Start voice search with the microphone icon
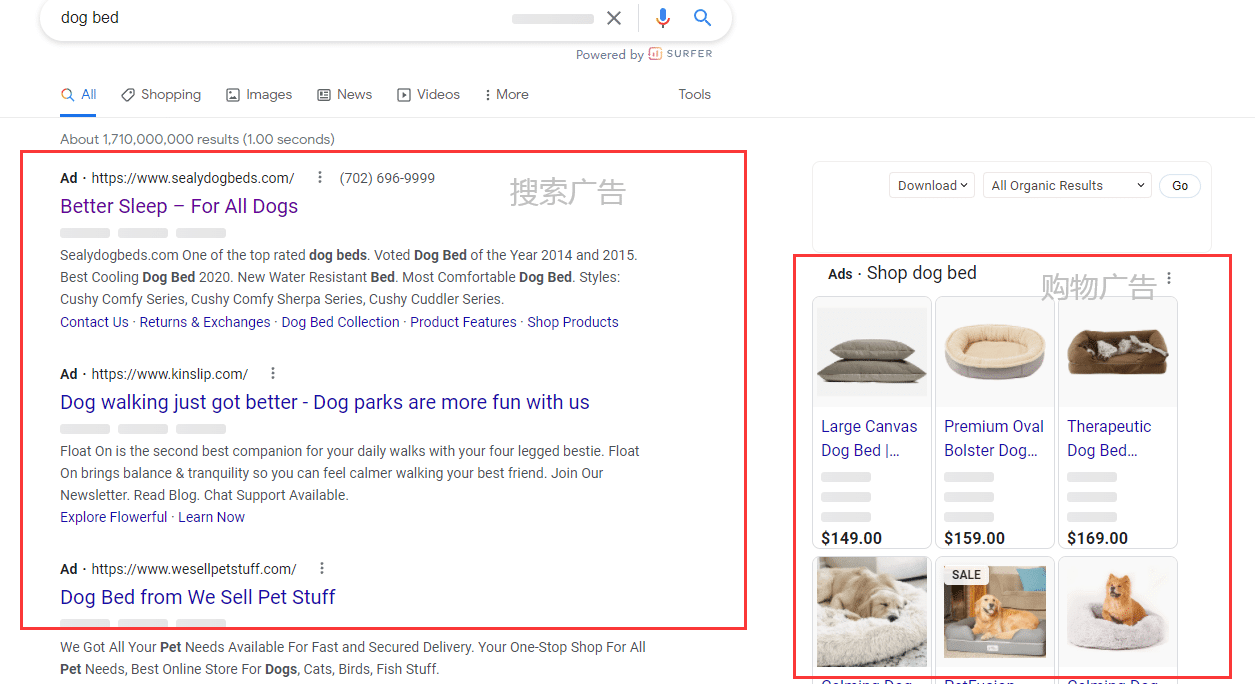1255x684 pixels. (x=662, y=18)
